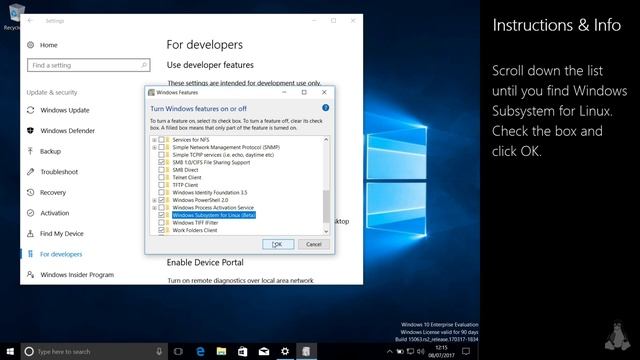Screen dimensions: 640x360
Task: Check the Simple TCPIP services checkbox
Action: click(162, 155)
